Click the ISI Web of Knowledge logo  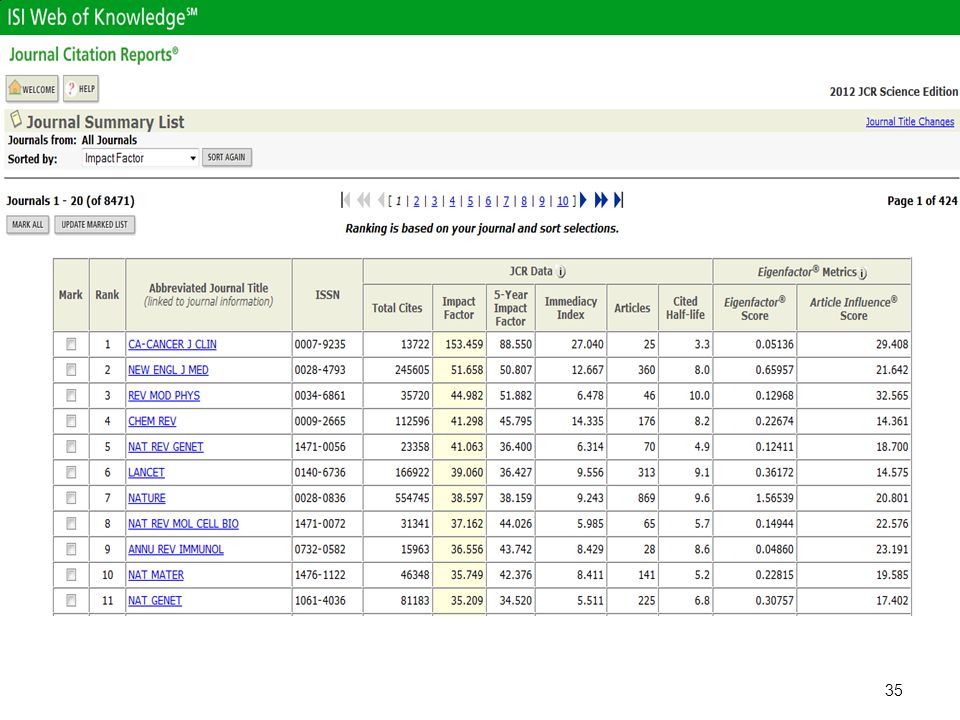(102, 17)
